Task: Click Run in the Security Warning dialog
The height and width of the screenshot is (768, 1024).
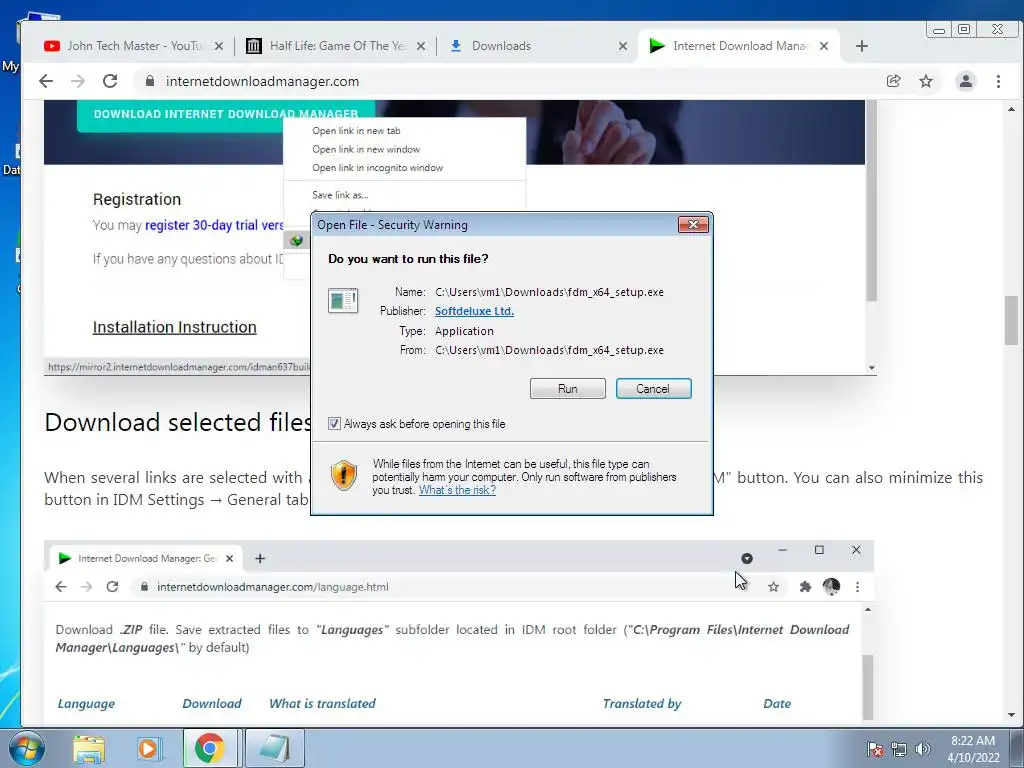Action: tap(568, 389)
